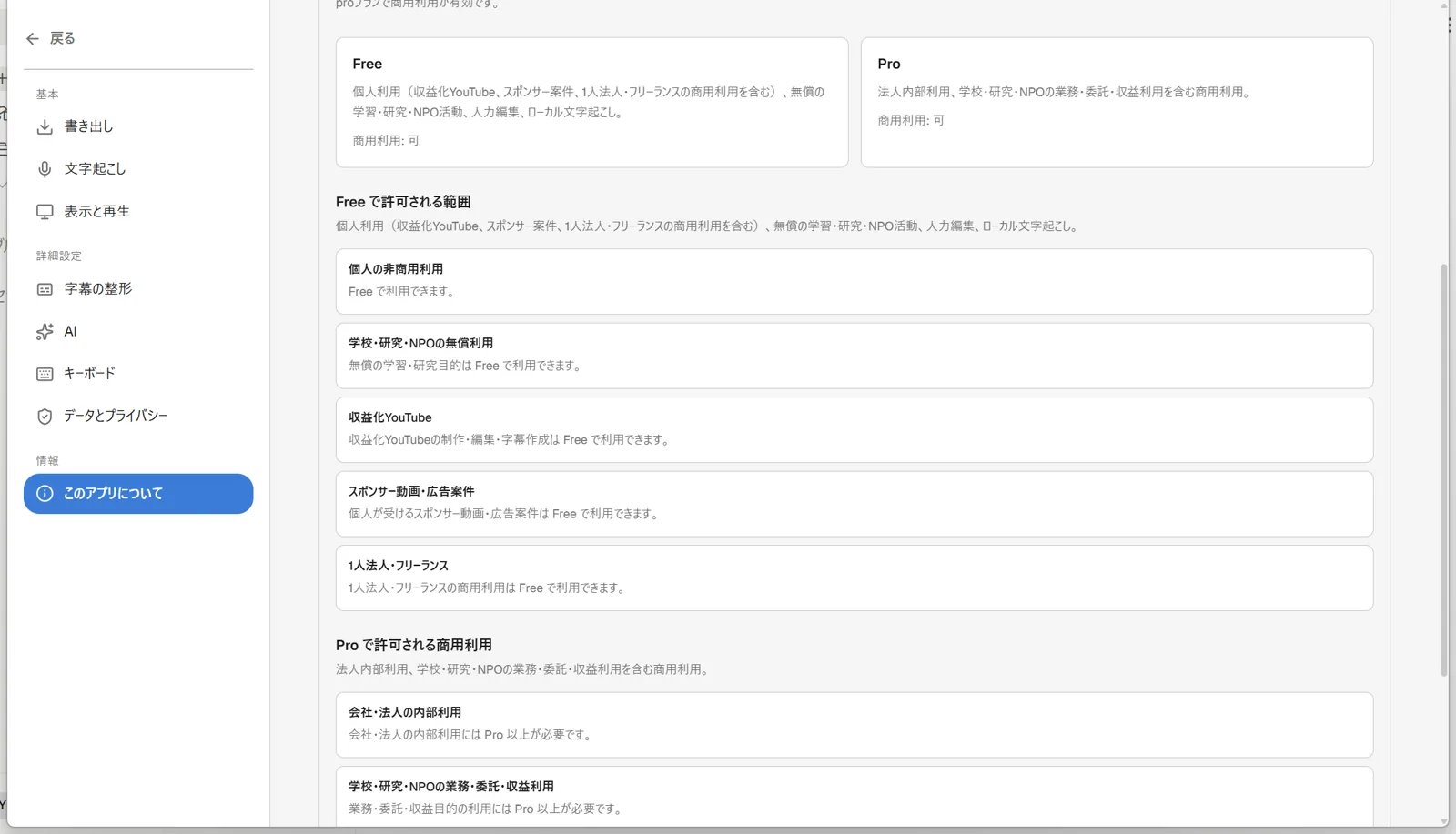Click the 詳細設定 section label
This screenshot has height=834, width=1456.
tap(59, 256)
